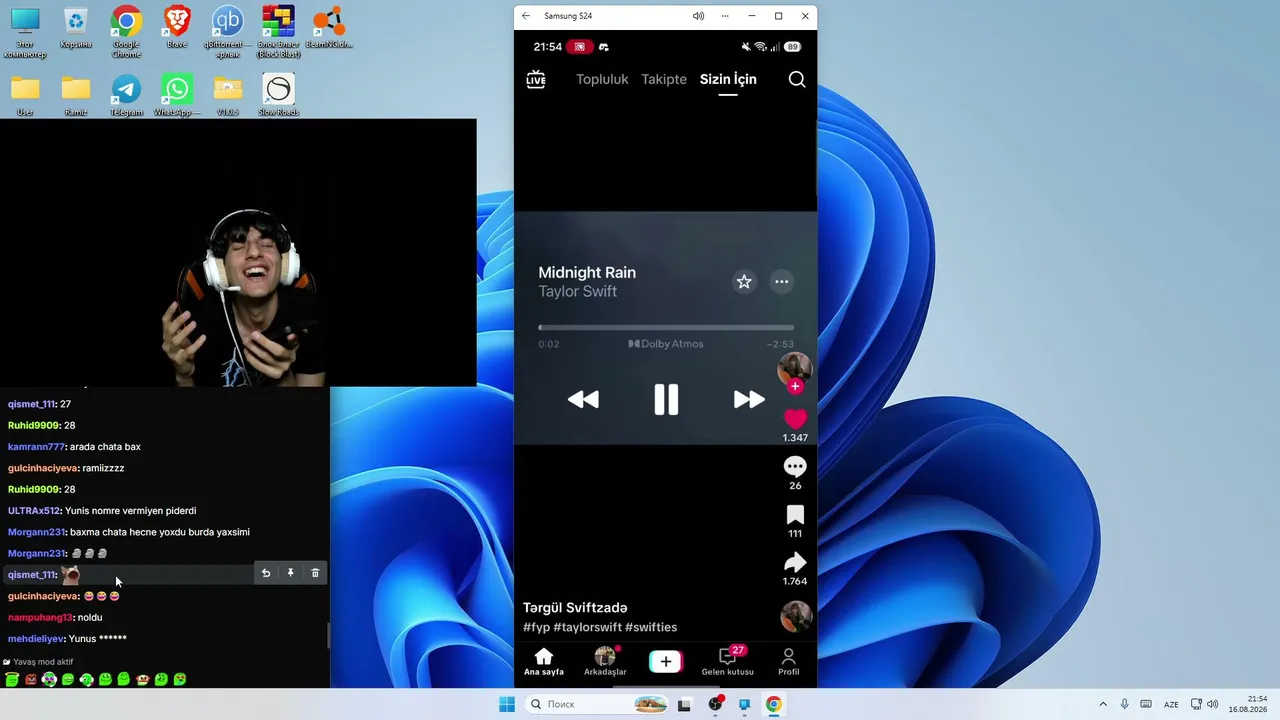Like the video with the heart icon
This screenshot has width=1280, height=720.
[795, 419]
